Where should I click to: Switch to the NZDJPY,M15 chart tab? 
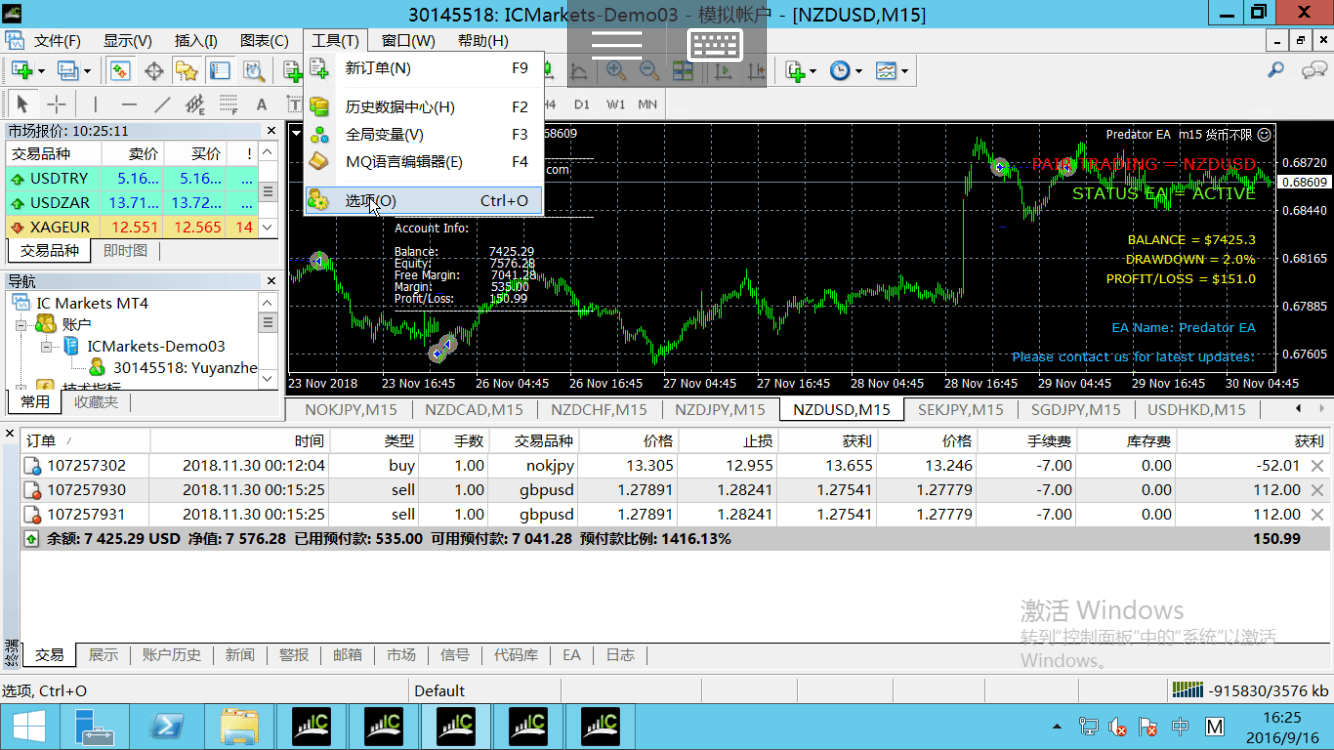click(x=720, y=409)
